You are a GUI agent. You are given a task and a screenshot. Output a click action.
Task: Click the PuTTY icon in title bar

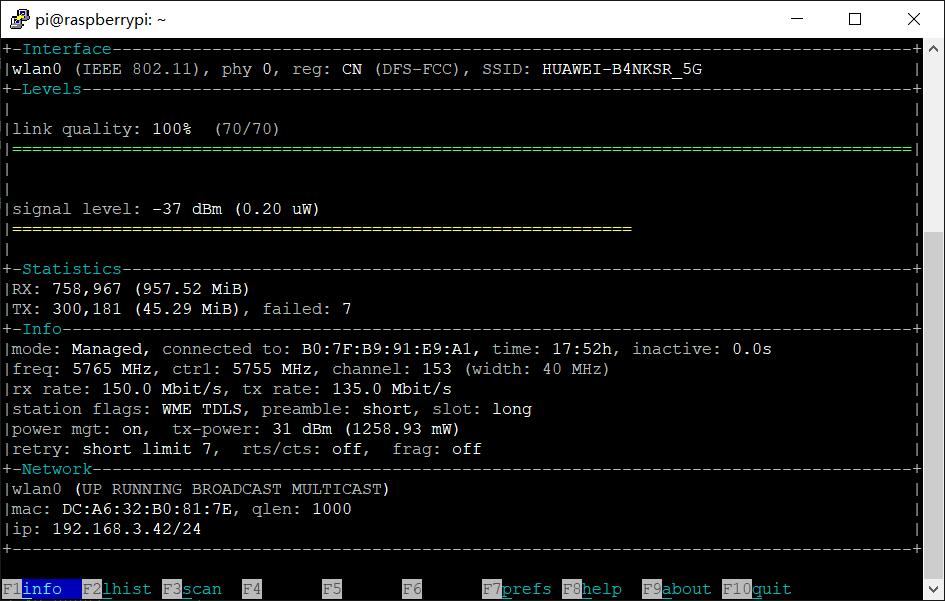coord(19,19)
